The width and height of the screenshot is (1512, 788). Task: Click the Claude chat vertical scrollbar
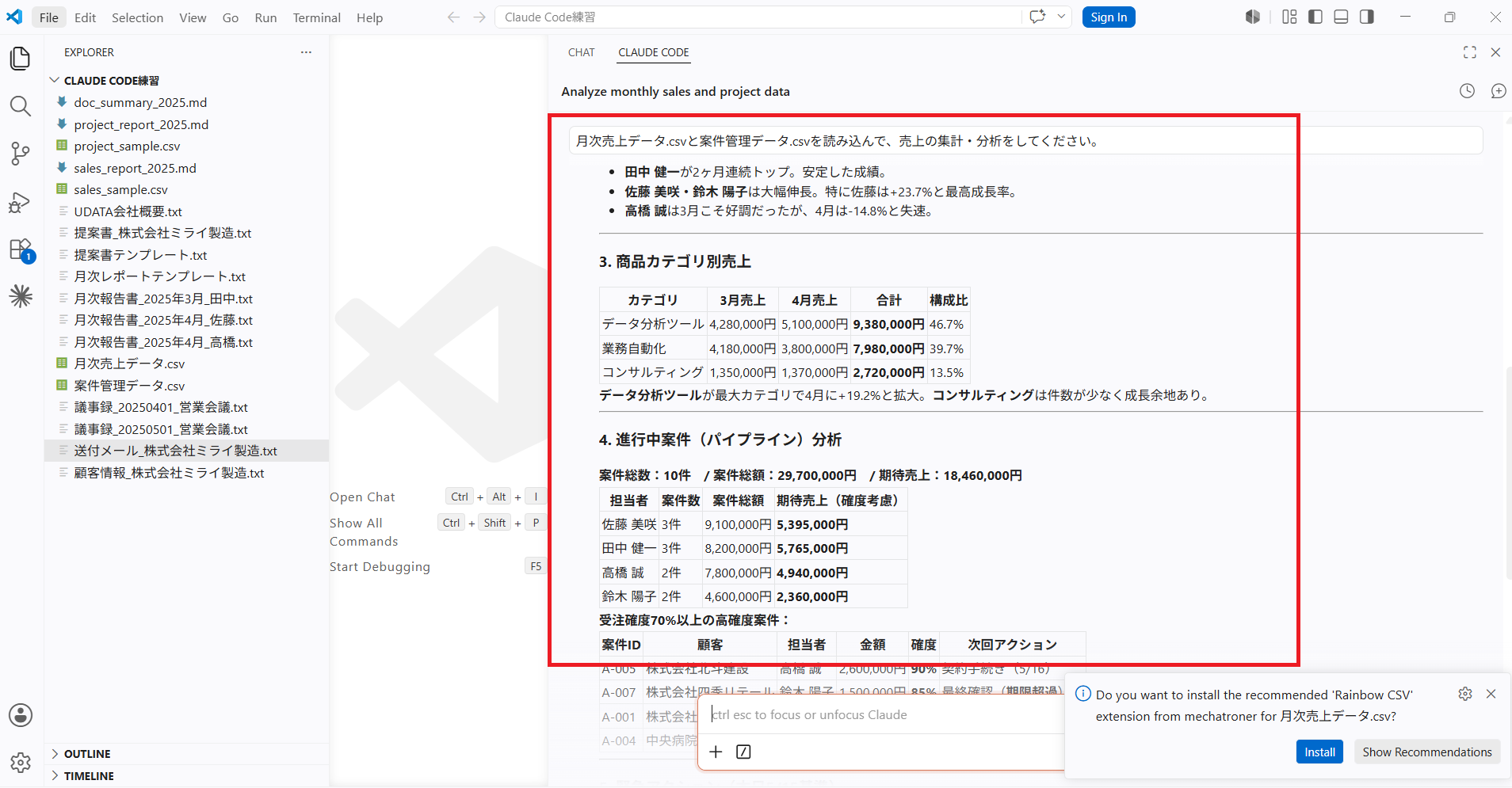pyautogui.click(x=1507, y=472)
